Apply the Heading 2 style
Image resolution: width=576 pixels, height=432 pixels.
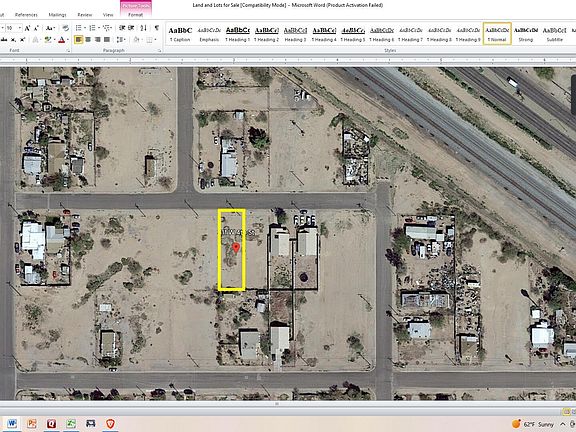(267, 34)
